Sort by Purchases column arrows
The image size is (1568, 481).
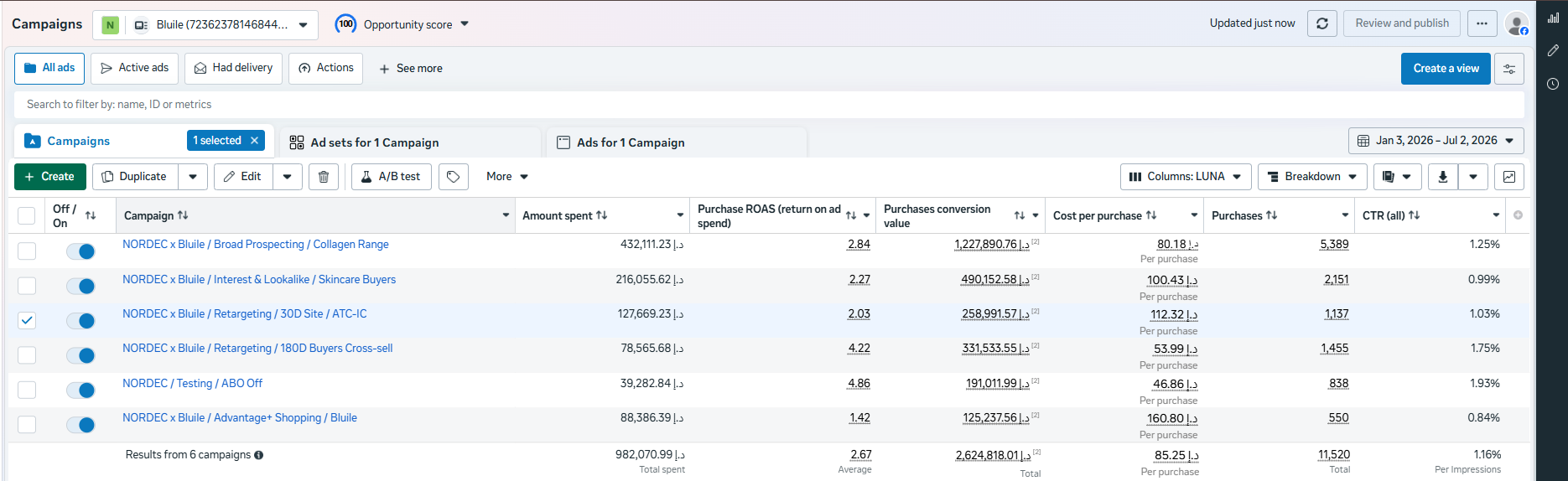tap(1271, 215)
